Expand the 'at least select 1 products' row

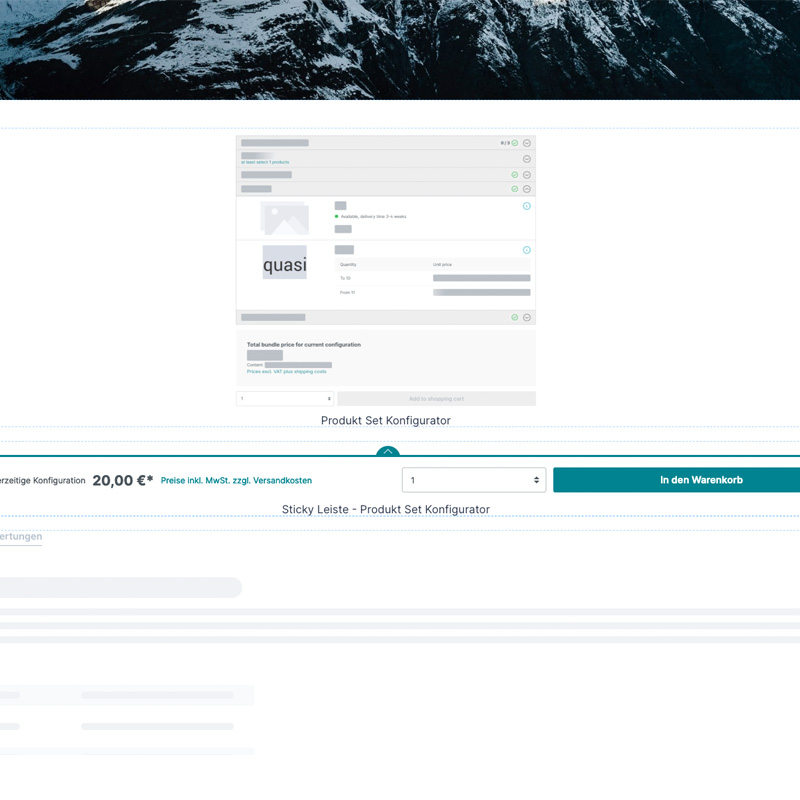(x=527, y=159)
